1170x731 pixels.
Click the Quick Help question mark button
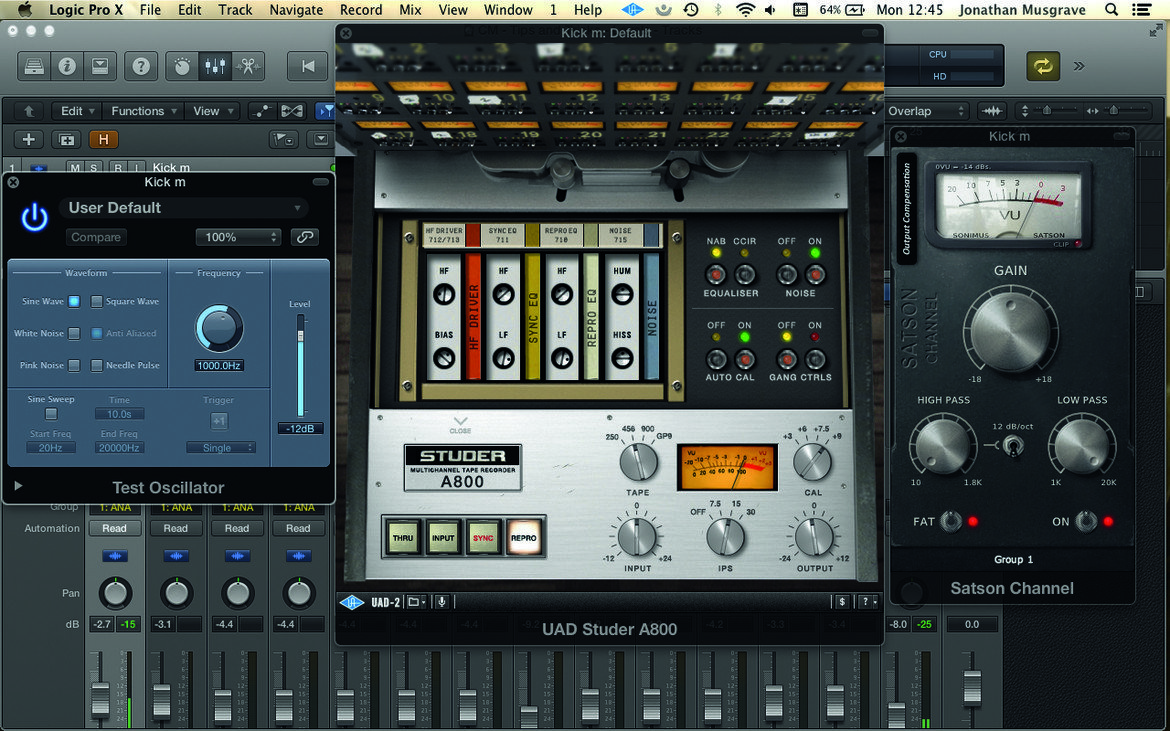pyautogui.click(x=141, y=66)
